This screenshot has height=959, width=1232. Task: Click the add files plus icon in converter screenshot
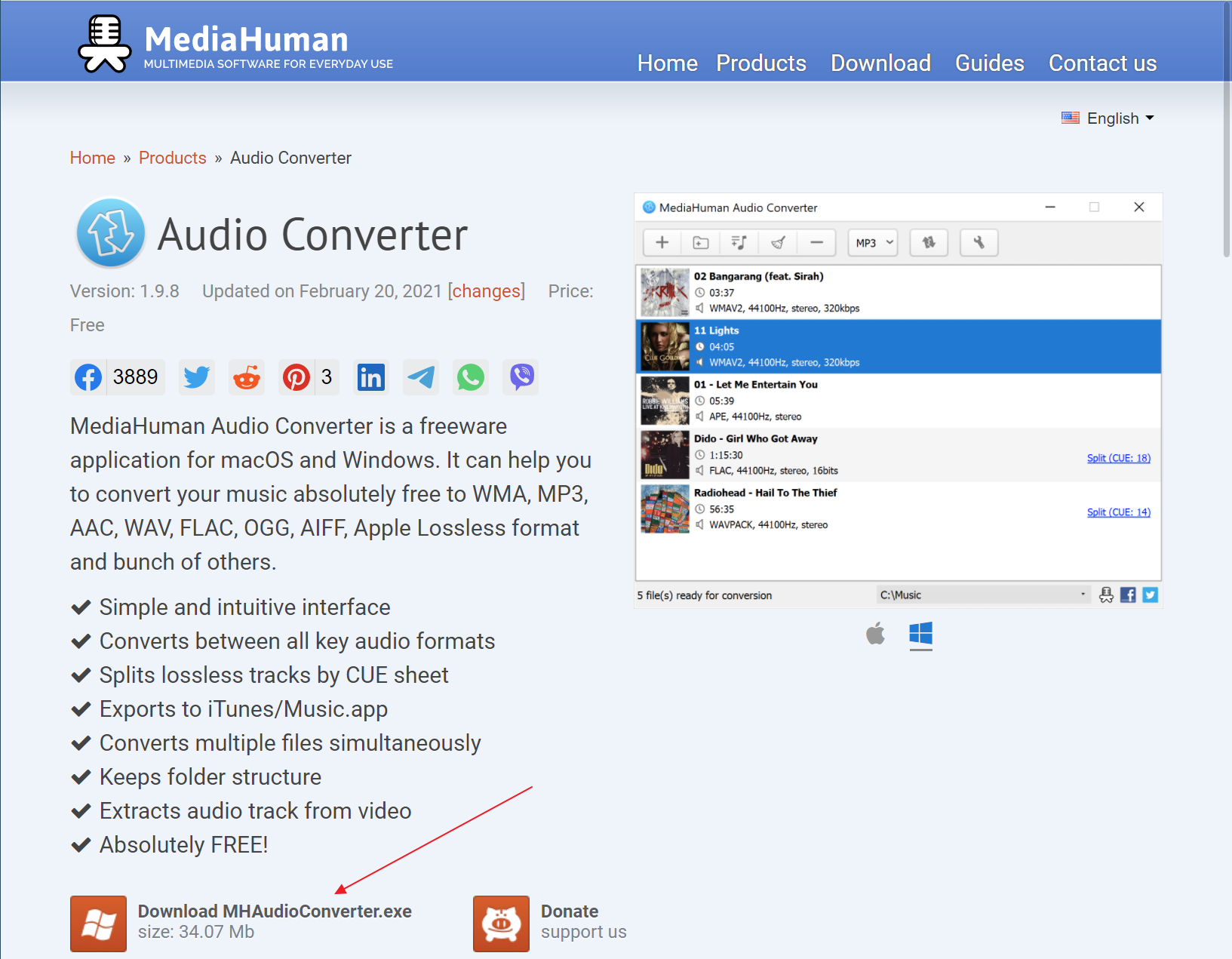pos(662,242)
